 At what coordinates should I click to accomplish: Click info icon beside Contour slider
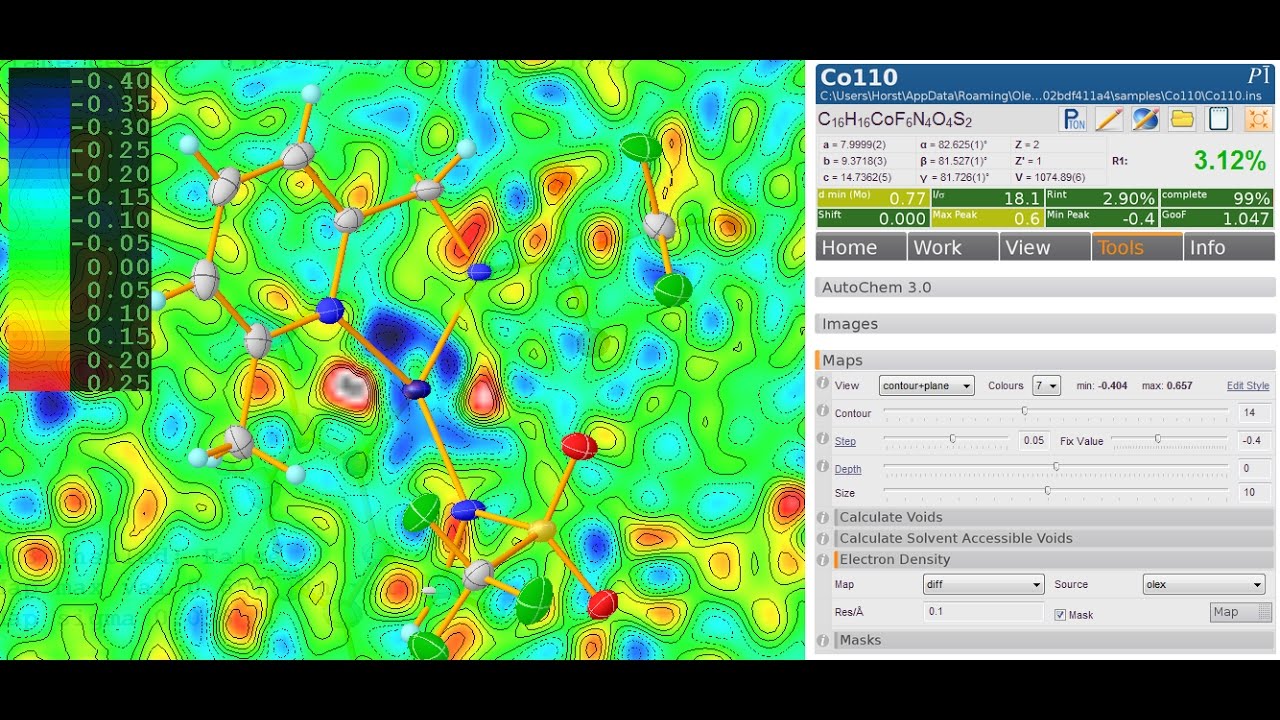[x=823, y=412]
